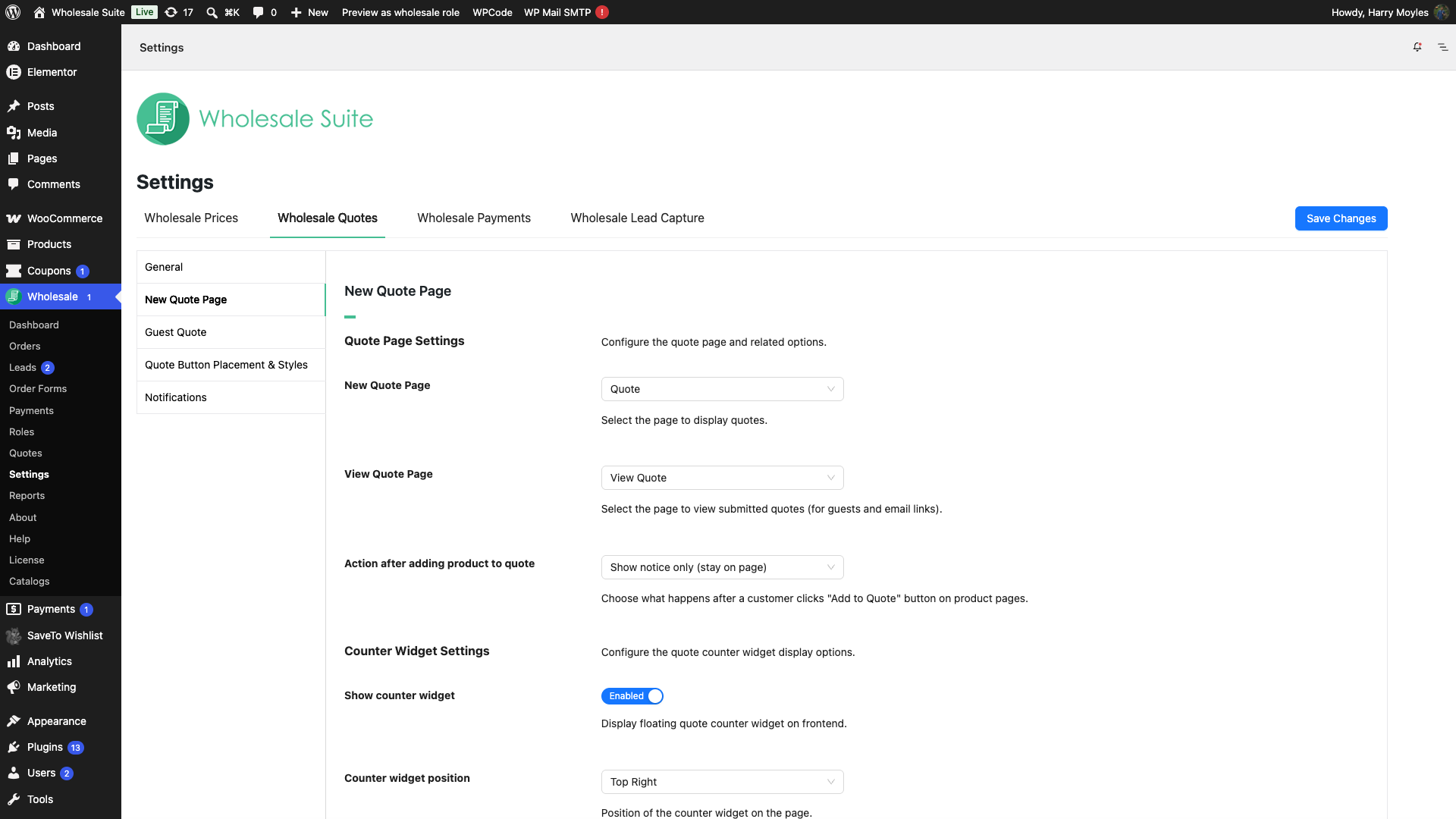Open License submenu item
The width and height of the screenshot is (1456, 819).
pos(27,560)
